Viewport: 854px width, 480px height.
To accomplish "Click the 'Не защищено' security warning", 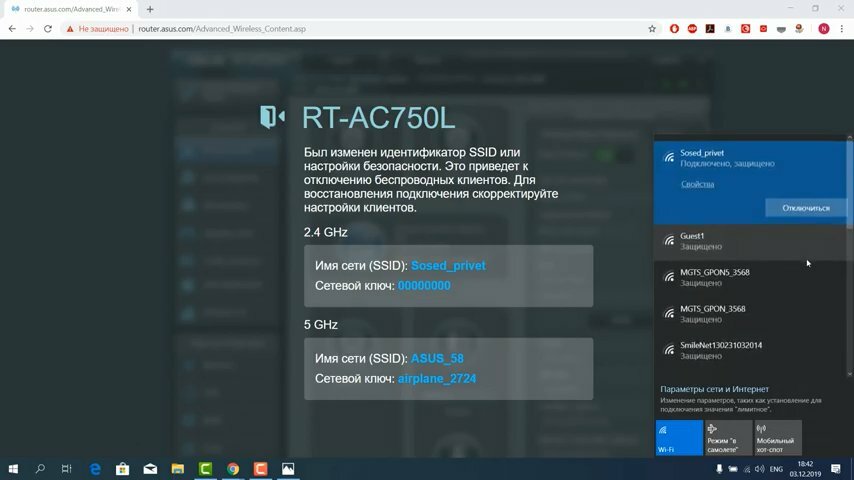I will 97,29.
